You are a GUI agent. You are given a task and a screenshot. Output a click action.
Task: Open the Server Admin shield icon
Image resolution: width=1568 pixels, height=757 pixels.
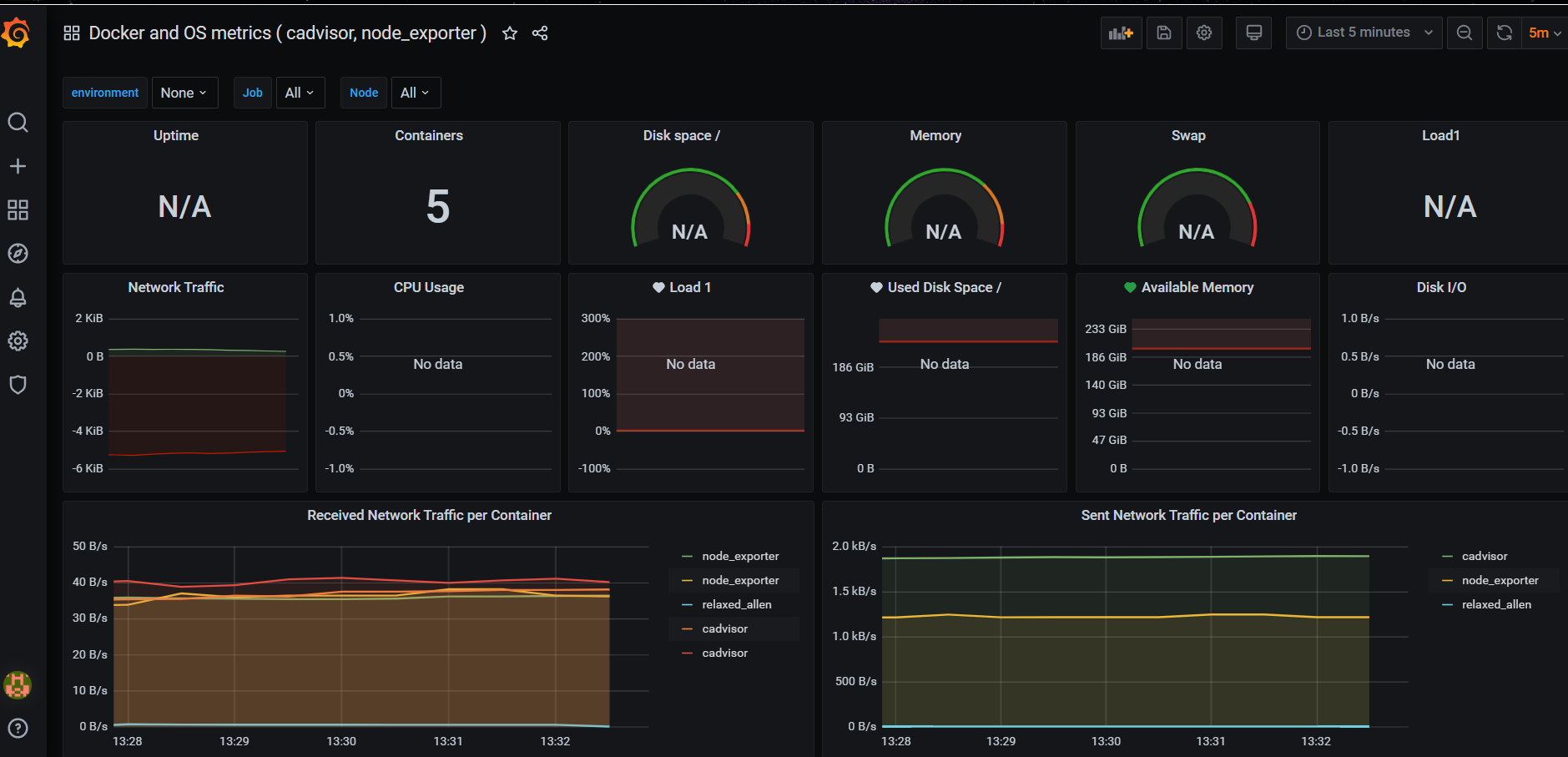(x=18, y=384)
